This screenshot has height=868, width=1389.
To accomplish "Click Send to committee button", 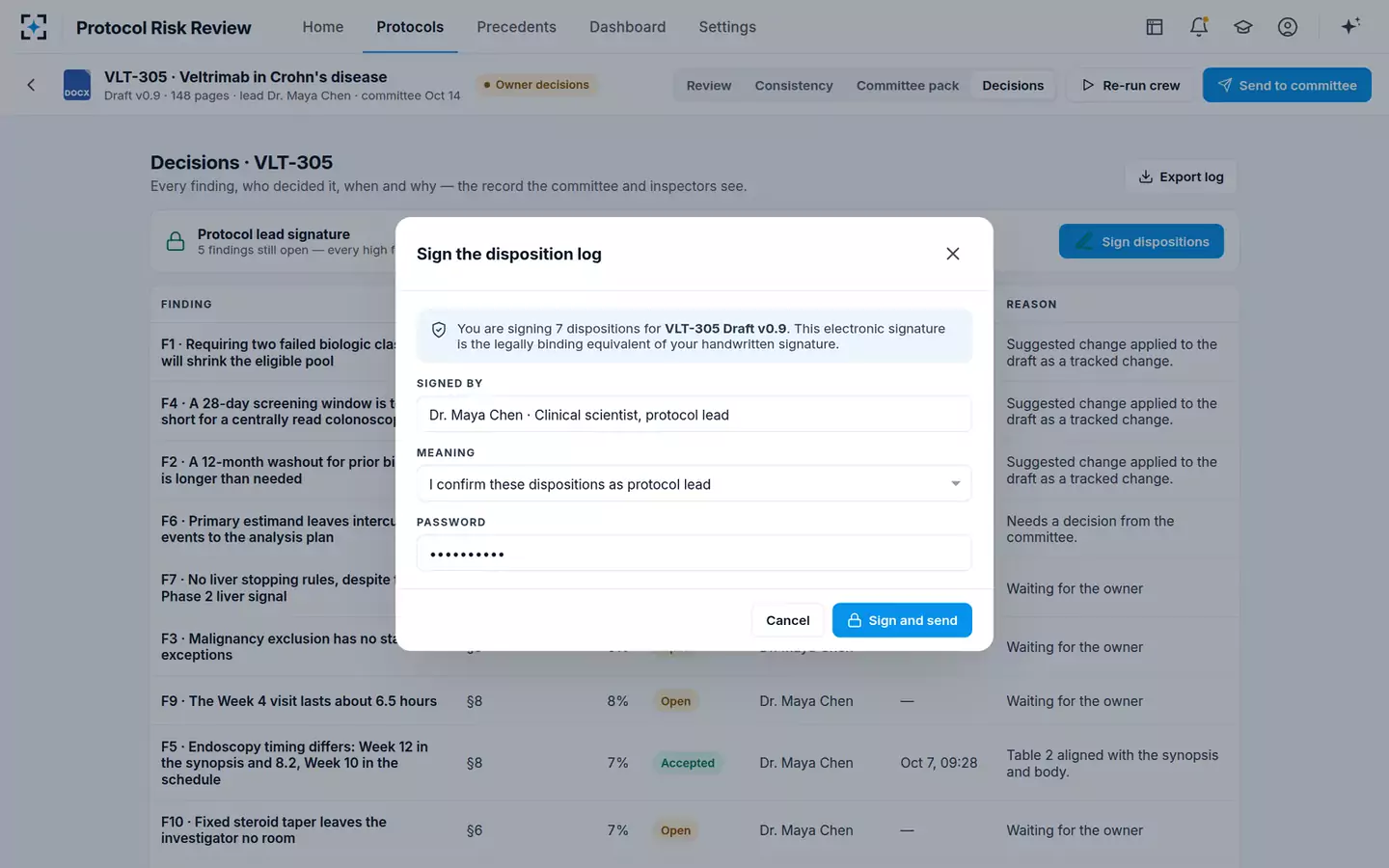I will pos(1287,85).
